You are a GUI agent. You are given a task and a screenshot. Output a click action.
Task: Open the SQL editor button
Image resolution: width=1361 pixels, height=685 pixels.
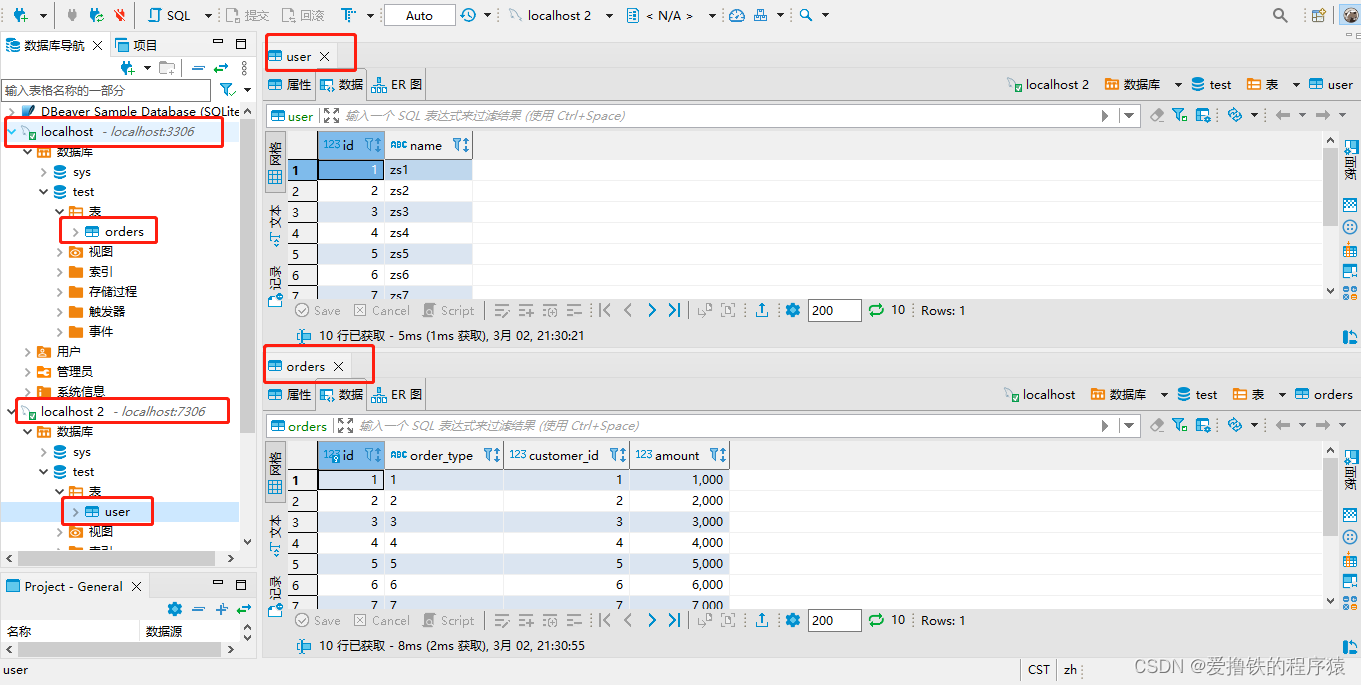[x=170, y=15]
